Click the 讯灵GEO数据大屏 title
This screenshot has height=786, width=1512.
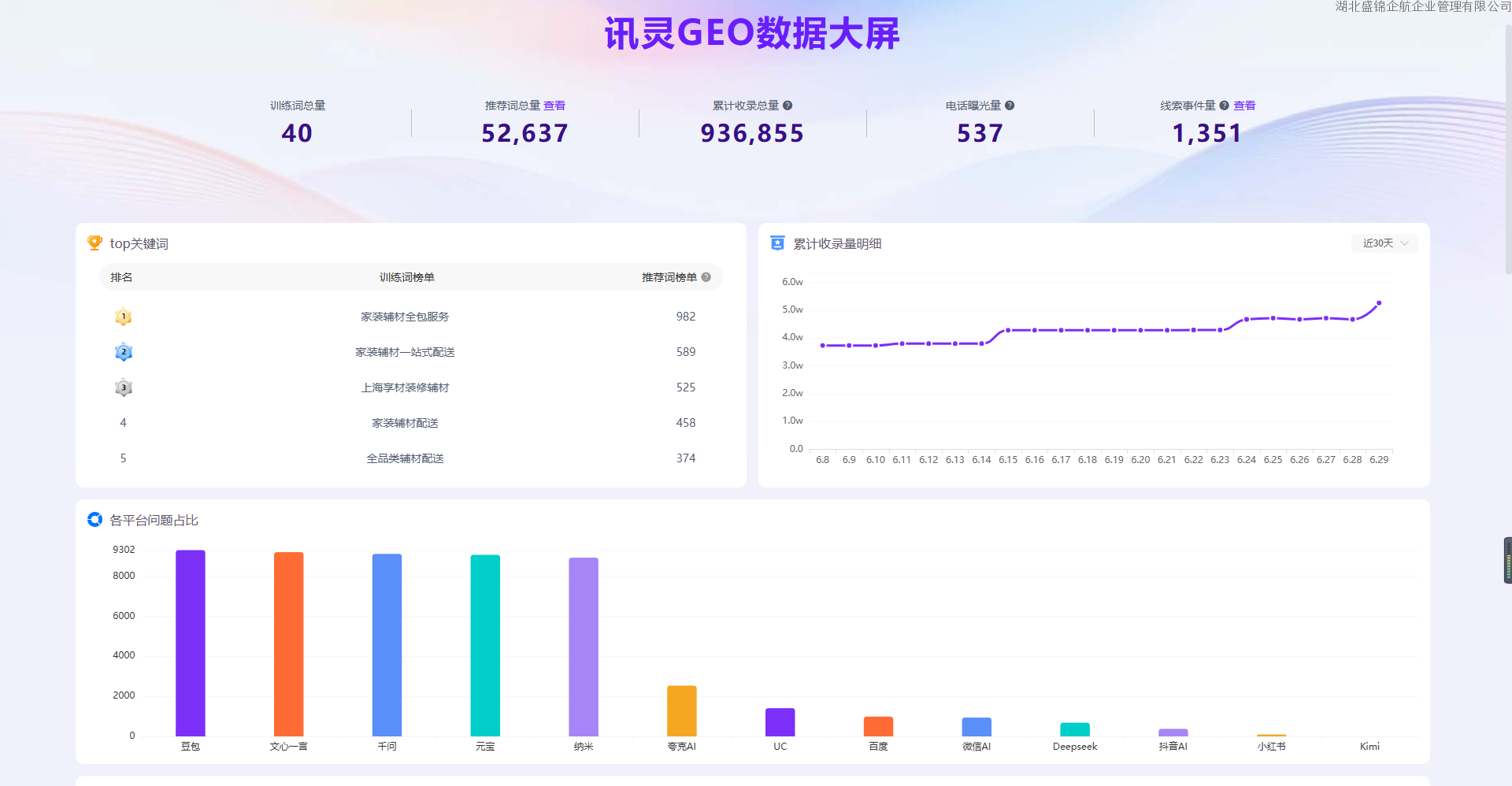[752, 34]
